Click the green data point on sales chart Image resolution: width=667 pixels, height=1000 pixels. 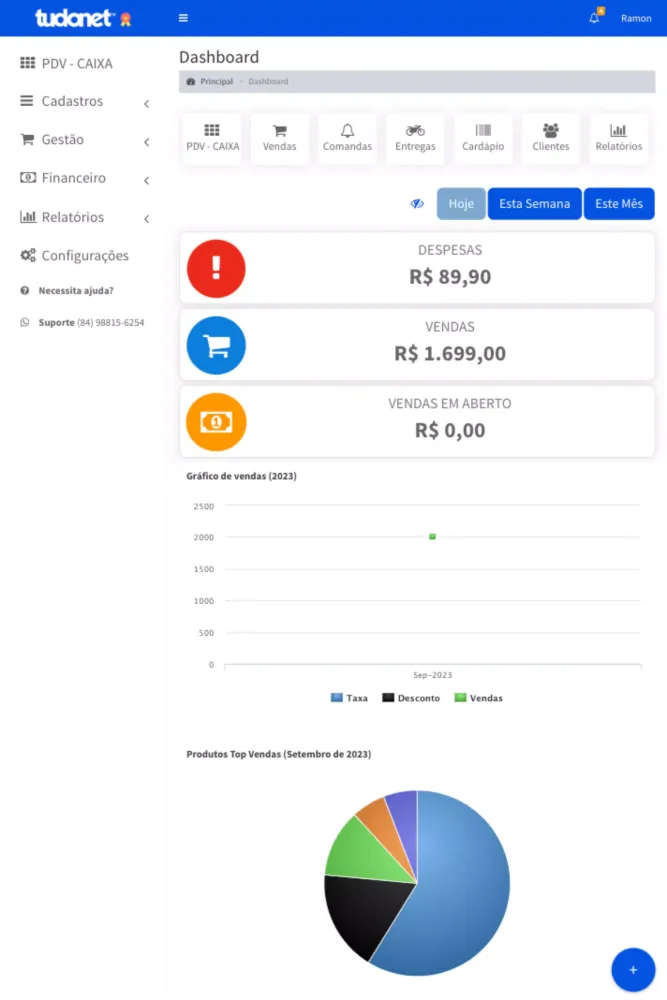pyautogui.click(x=432, y=536)
